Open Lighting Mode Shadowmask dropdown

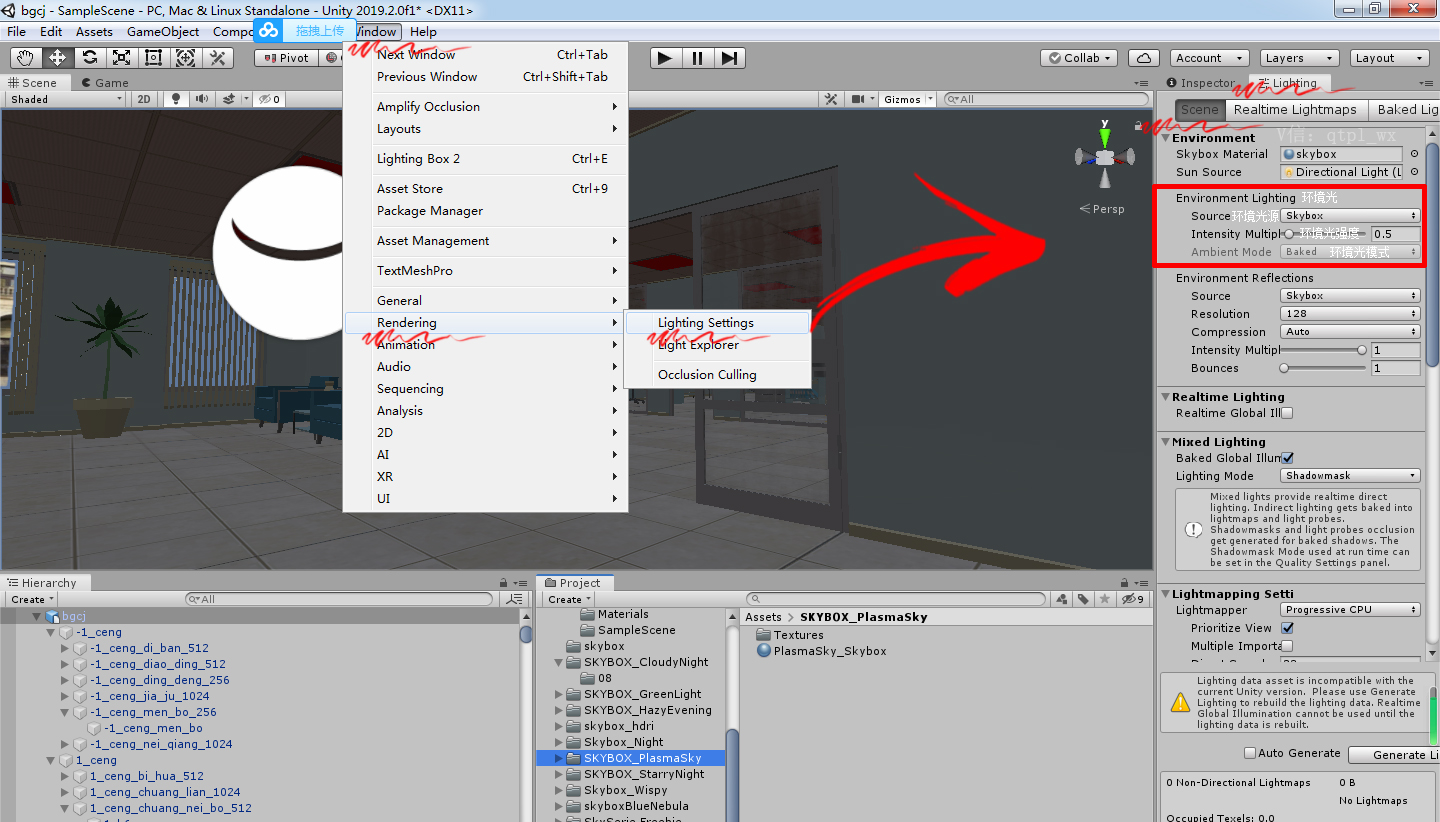(x=1350, y=476)
